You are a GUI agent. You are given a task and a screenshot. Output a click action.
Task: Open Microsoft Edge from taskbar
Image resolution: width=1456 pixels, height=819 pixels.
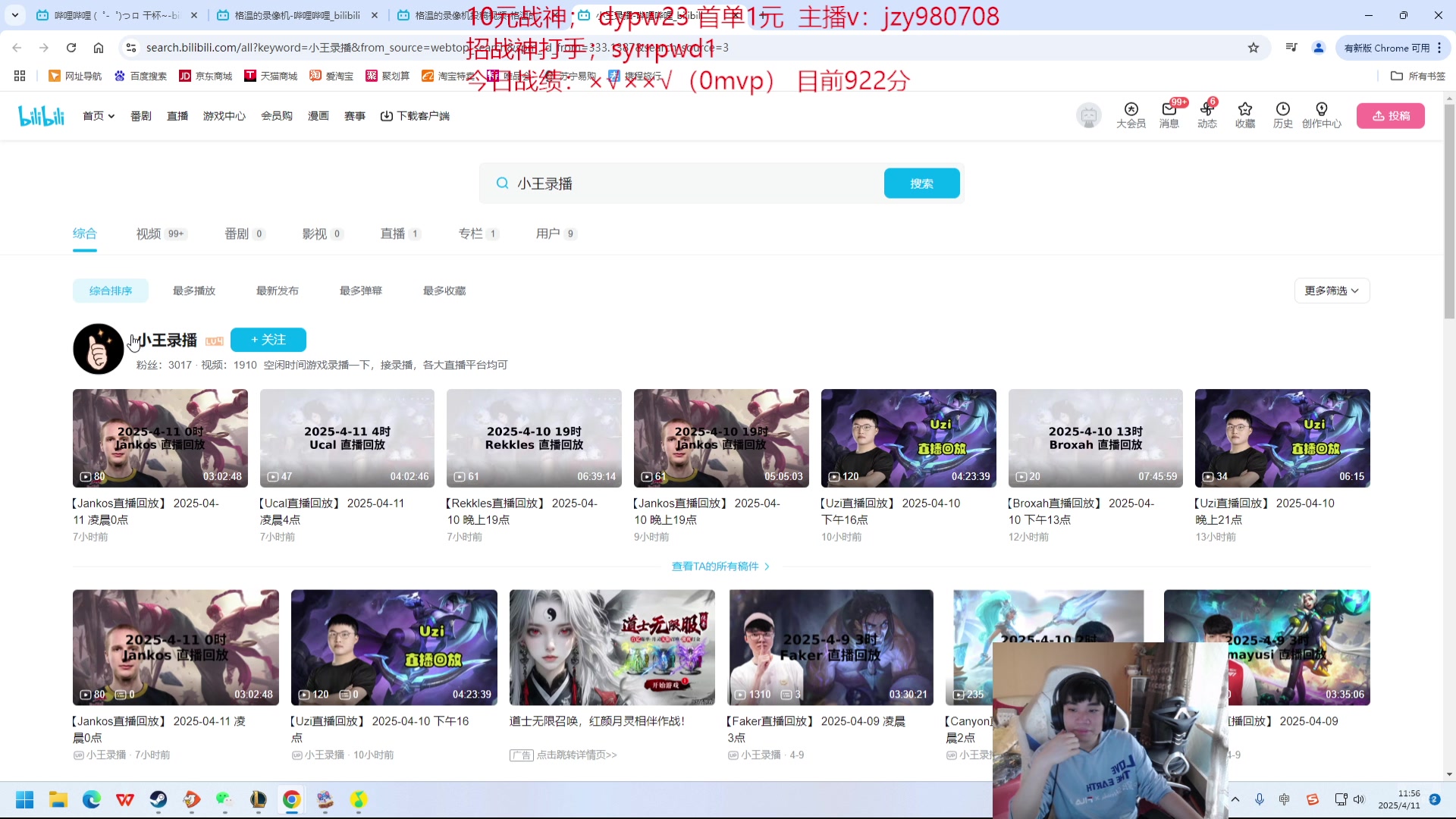coord(92,799)
